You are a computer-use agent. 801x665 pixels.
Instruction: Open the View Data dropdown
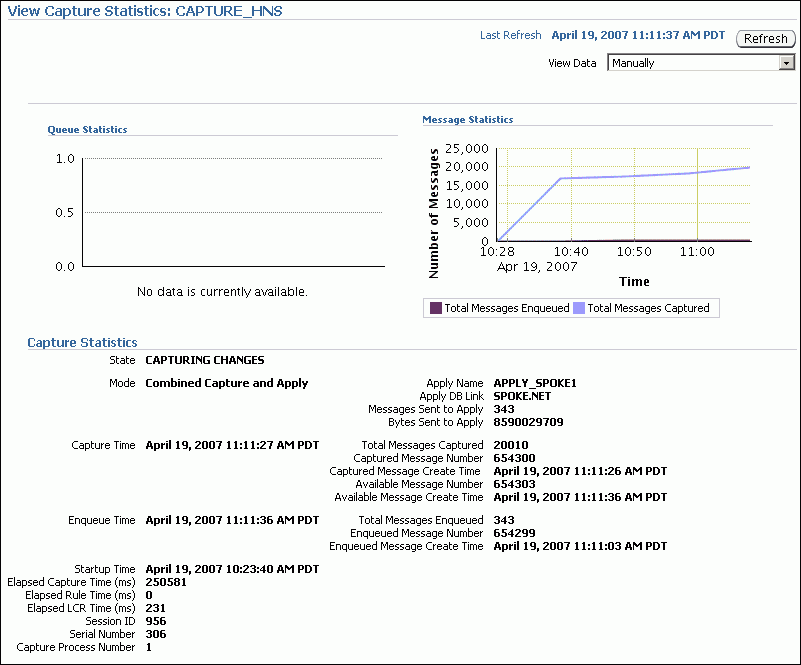pyautogui.click(x=700, y=62)
